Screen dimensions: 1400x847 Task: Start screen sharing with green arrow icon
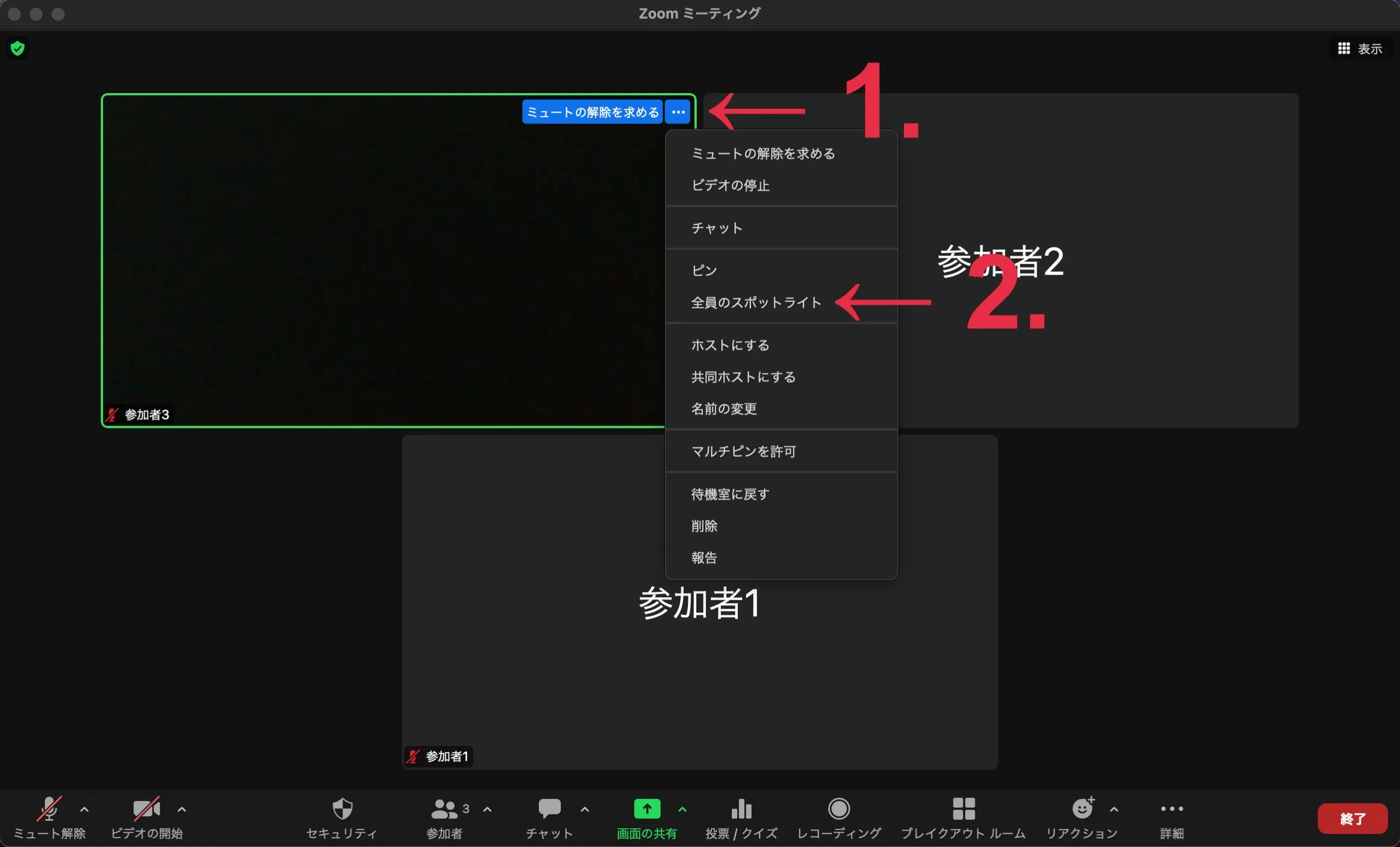647,809
